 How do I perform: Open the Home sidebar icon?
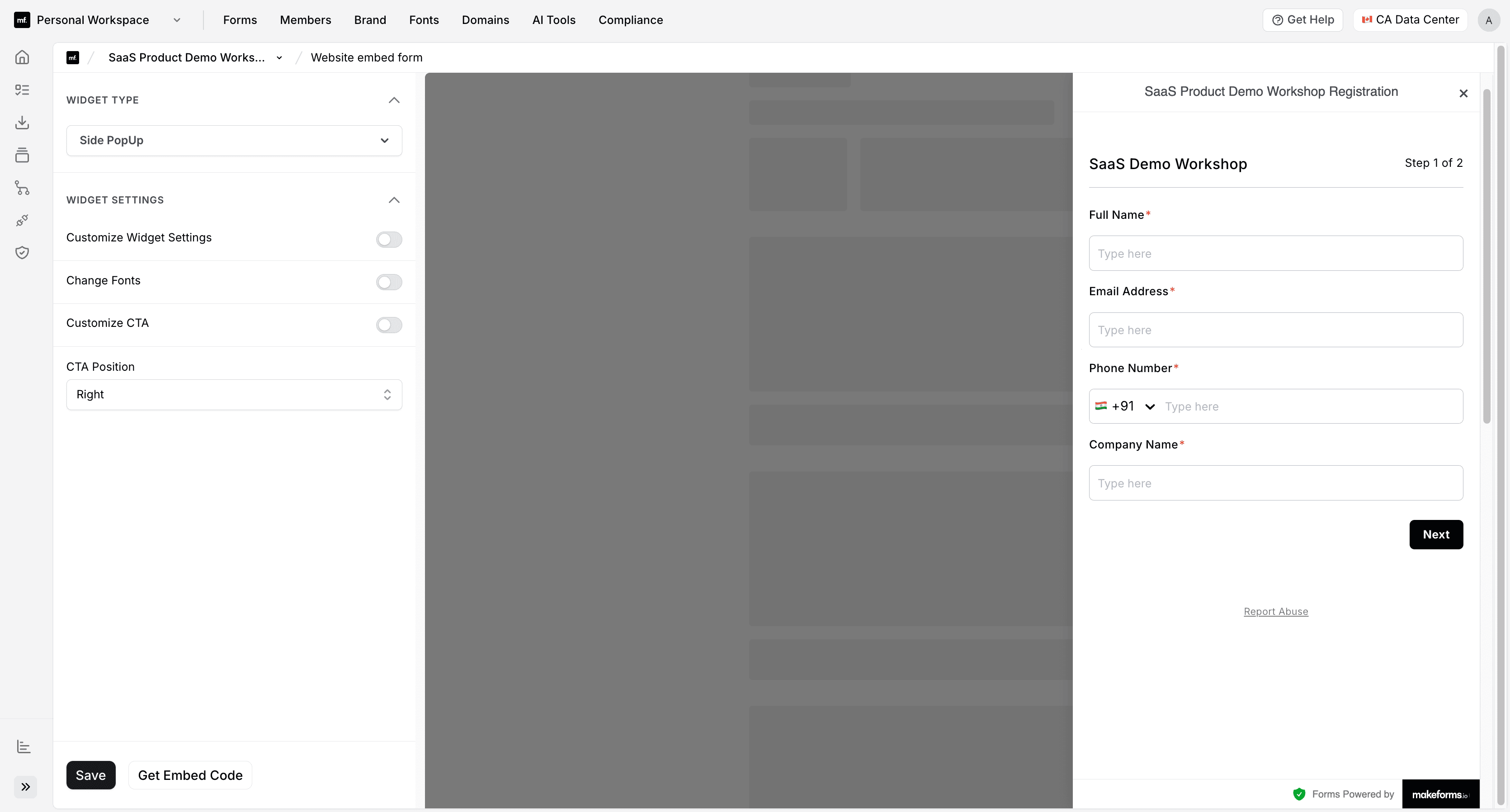click(x=22, y=57)
